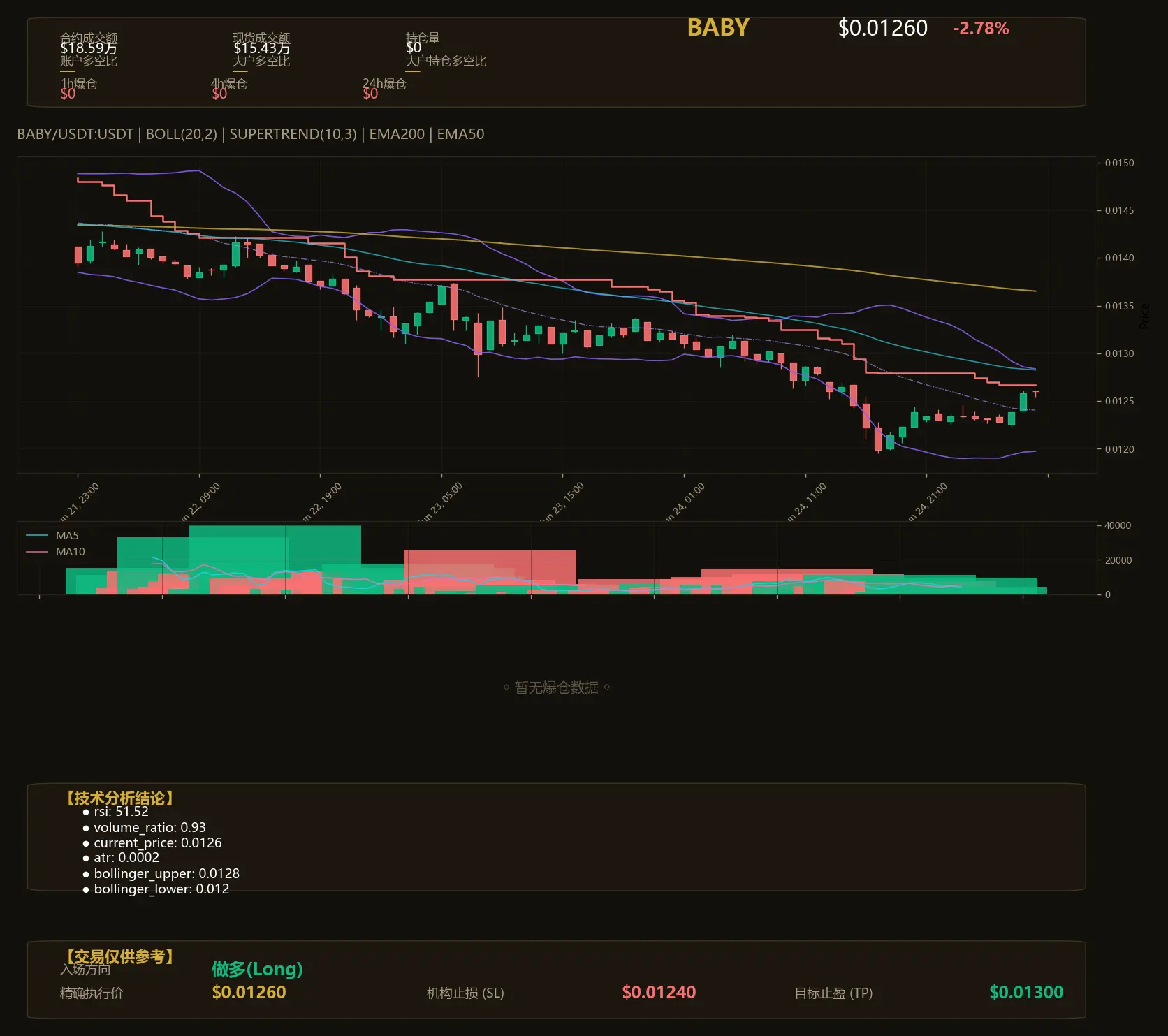Click the 01:00 time axis label
The height and width of the screenshot is (1036, 1168).
tap(685, 503)
